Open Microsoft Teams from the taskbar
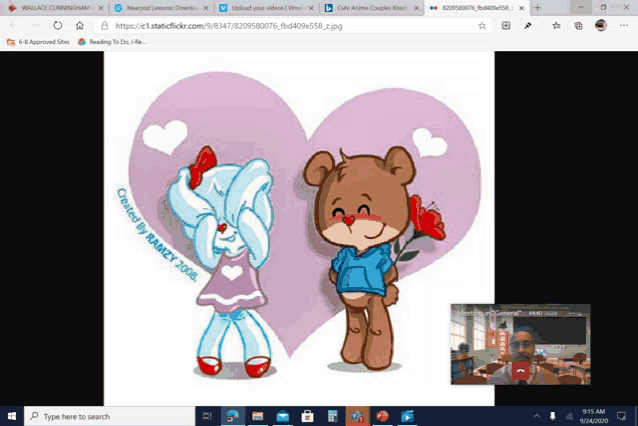Viewport: 638px width, 426px height. pos(357,416)
